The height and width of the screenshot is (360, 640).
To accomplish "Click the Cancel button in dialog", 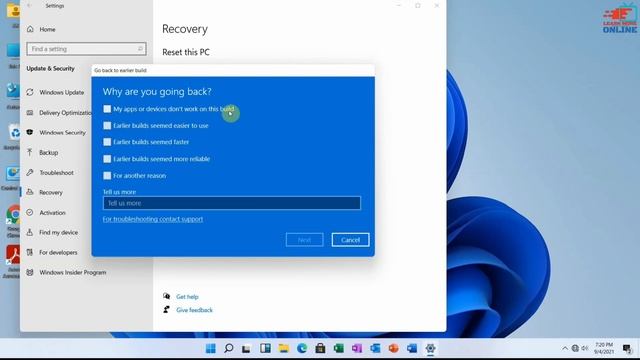I will [x=350, y=240].
